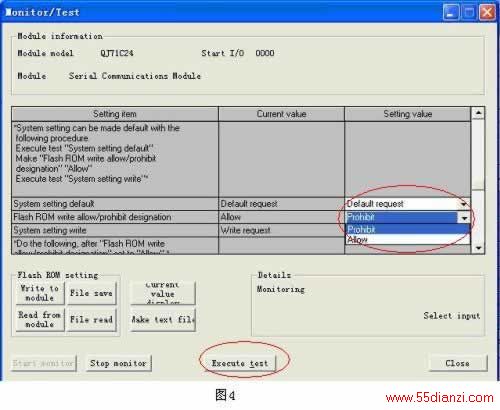Click the Write request current value cell
Screen dimensions: 500x410
click(281, 230)
